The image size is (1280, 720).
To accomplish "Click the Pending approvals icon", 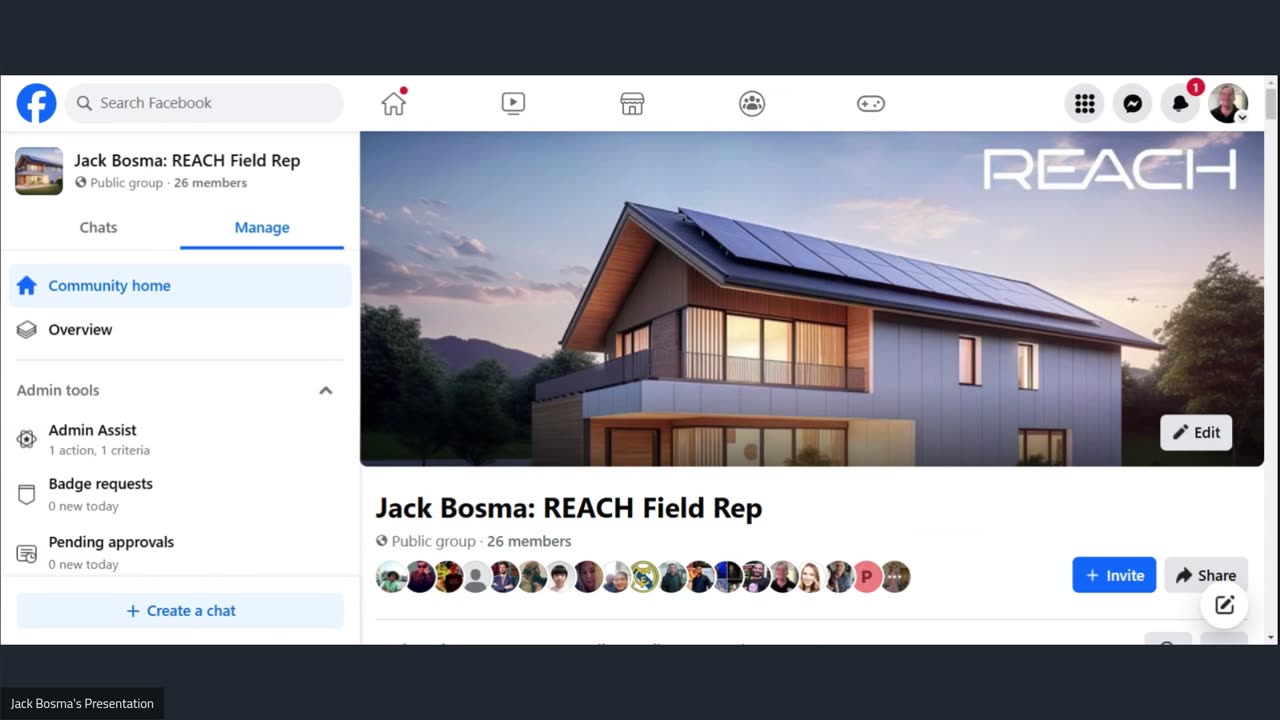I will tap(27, 553).
